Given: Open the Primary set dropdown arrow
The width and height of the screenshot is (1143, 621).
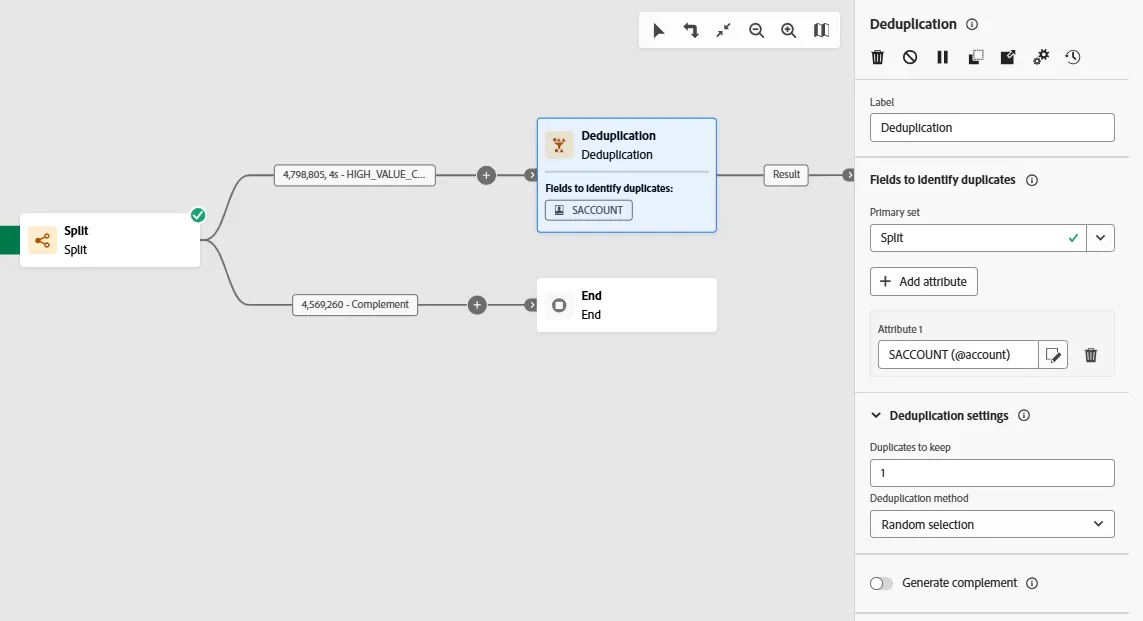Looking at the screenshot, I should tap(1101, 238).
